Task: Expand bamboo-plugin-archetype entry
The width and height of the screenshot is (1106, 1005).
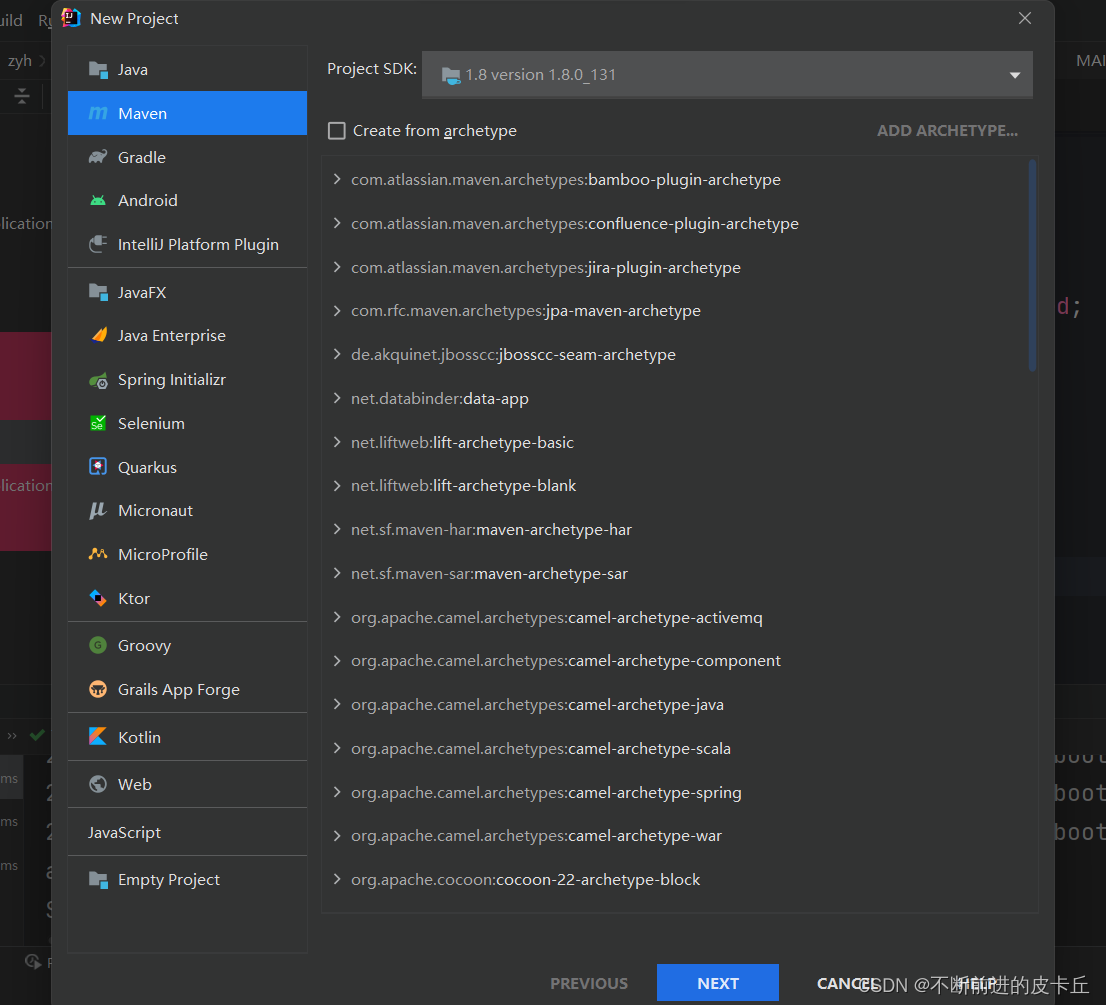Action: coord(337,179)
